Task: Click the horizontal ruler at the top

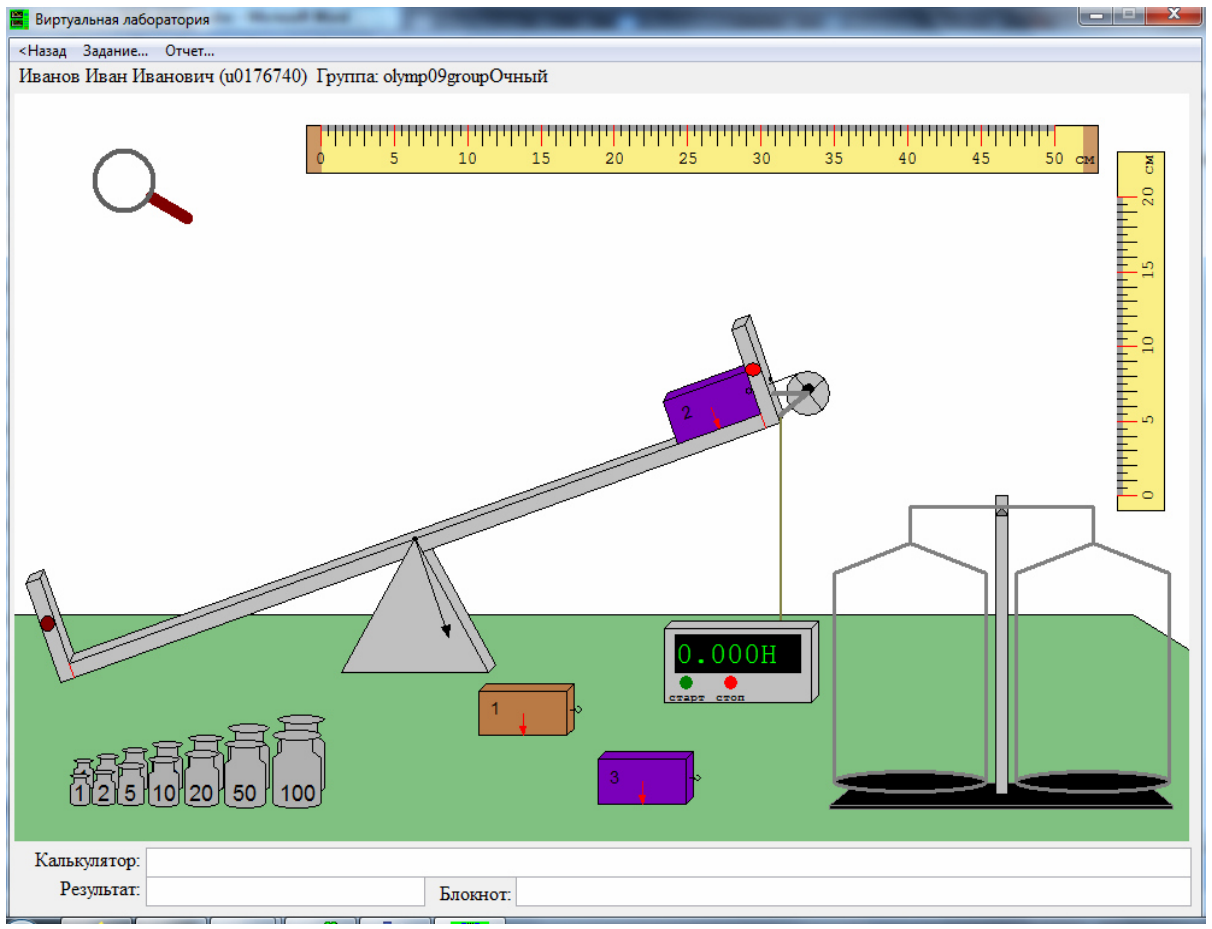Action: pyautogui.click(x=702, y=148)
